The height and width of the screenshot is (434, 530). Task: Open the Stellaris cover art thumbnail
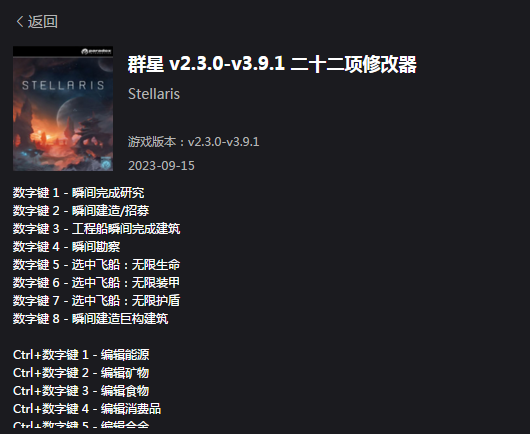[x=63, y=108]
